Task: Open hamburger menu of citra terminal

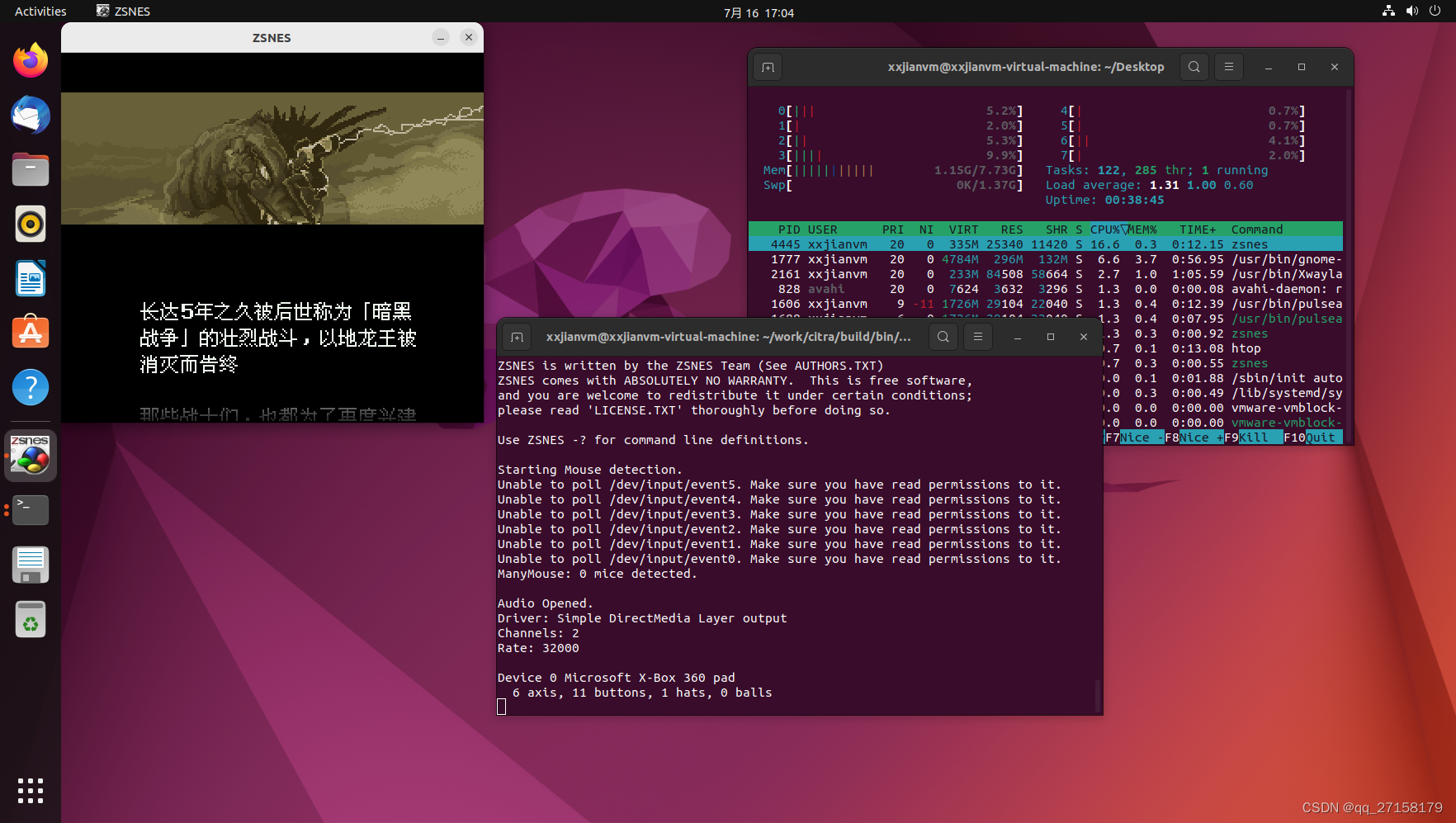Action: (x=978, y=337)
